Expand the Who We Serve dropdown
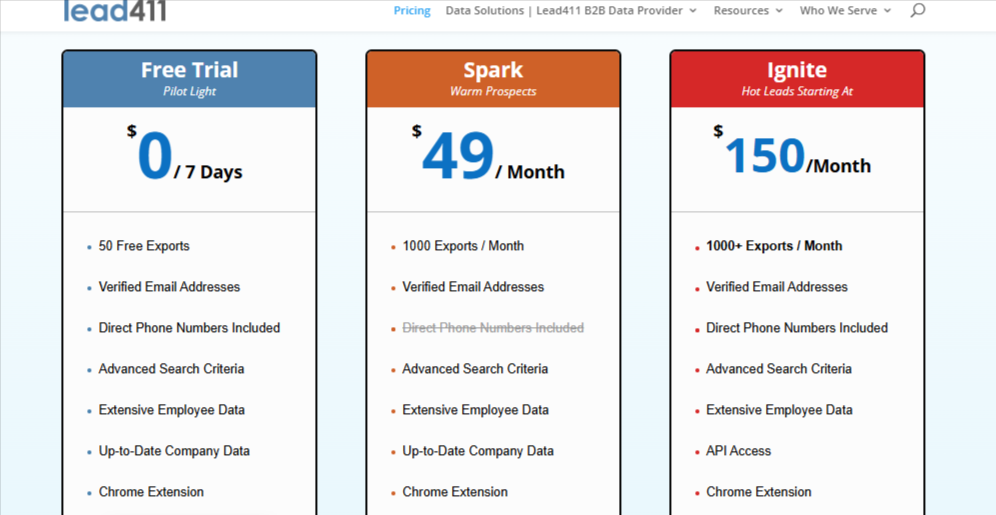 pos(845,11)
